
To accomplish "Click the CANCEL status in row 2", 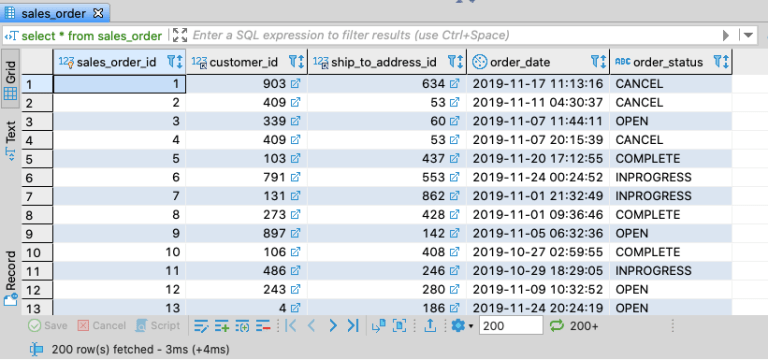I will pos(639,102).
